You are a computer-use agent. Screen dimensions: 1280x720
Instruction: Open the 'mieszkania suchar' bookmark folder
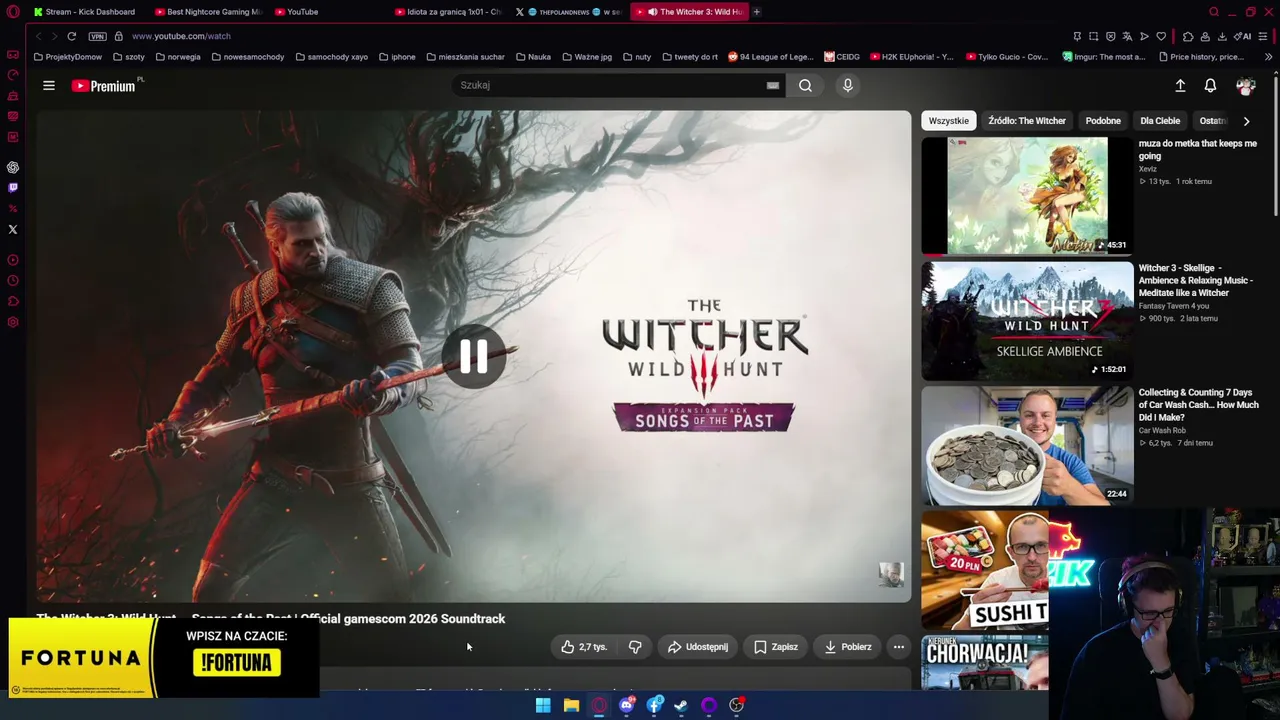click(465, 57)
